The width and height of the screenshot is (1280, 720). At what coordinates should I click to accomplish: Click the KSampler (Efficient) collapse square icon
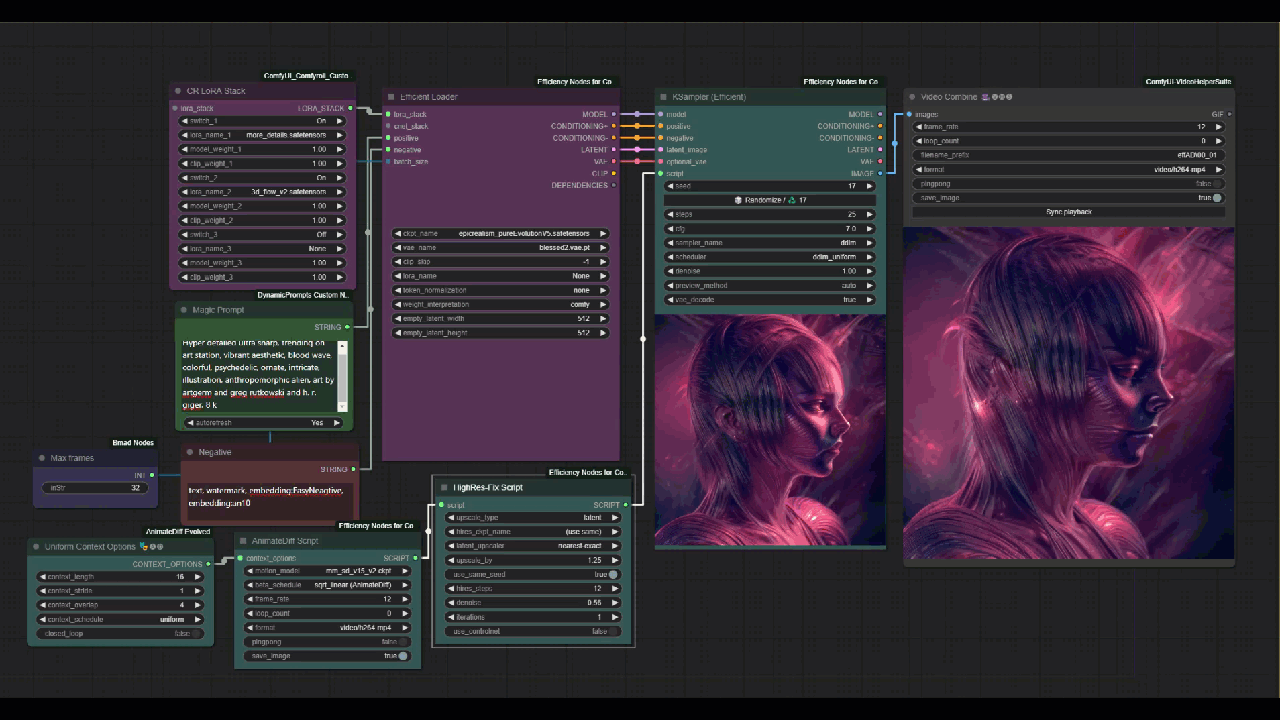tap(663, 97)
